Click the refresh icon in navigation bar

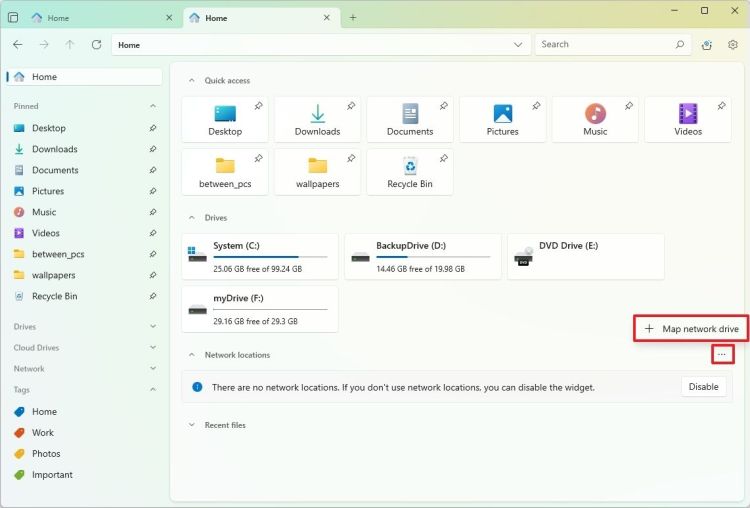[96, 45]
